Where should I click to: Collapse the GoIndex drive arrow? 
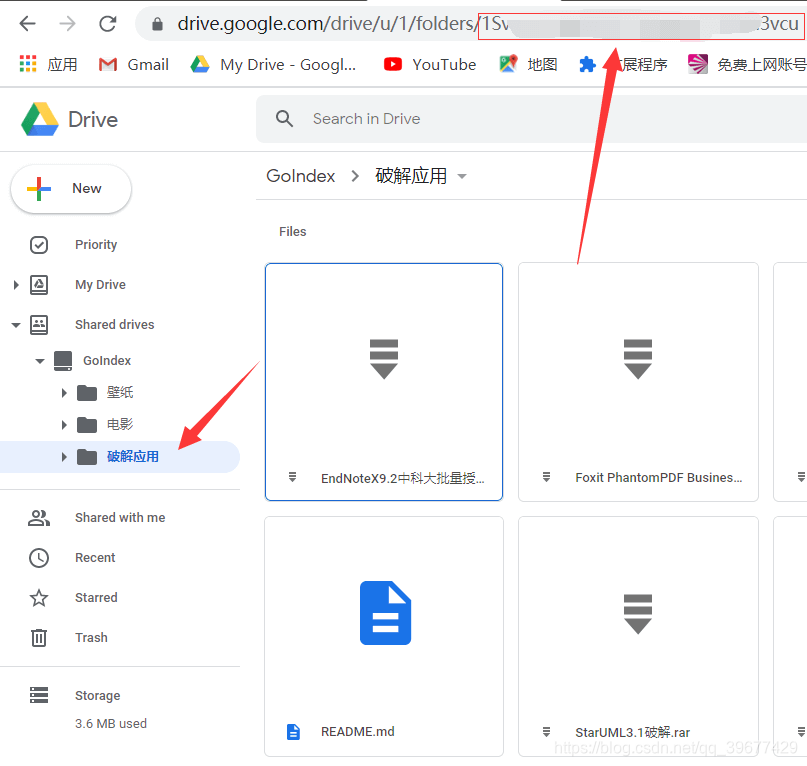tap(40, 361)
